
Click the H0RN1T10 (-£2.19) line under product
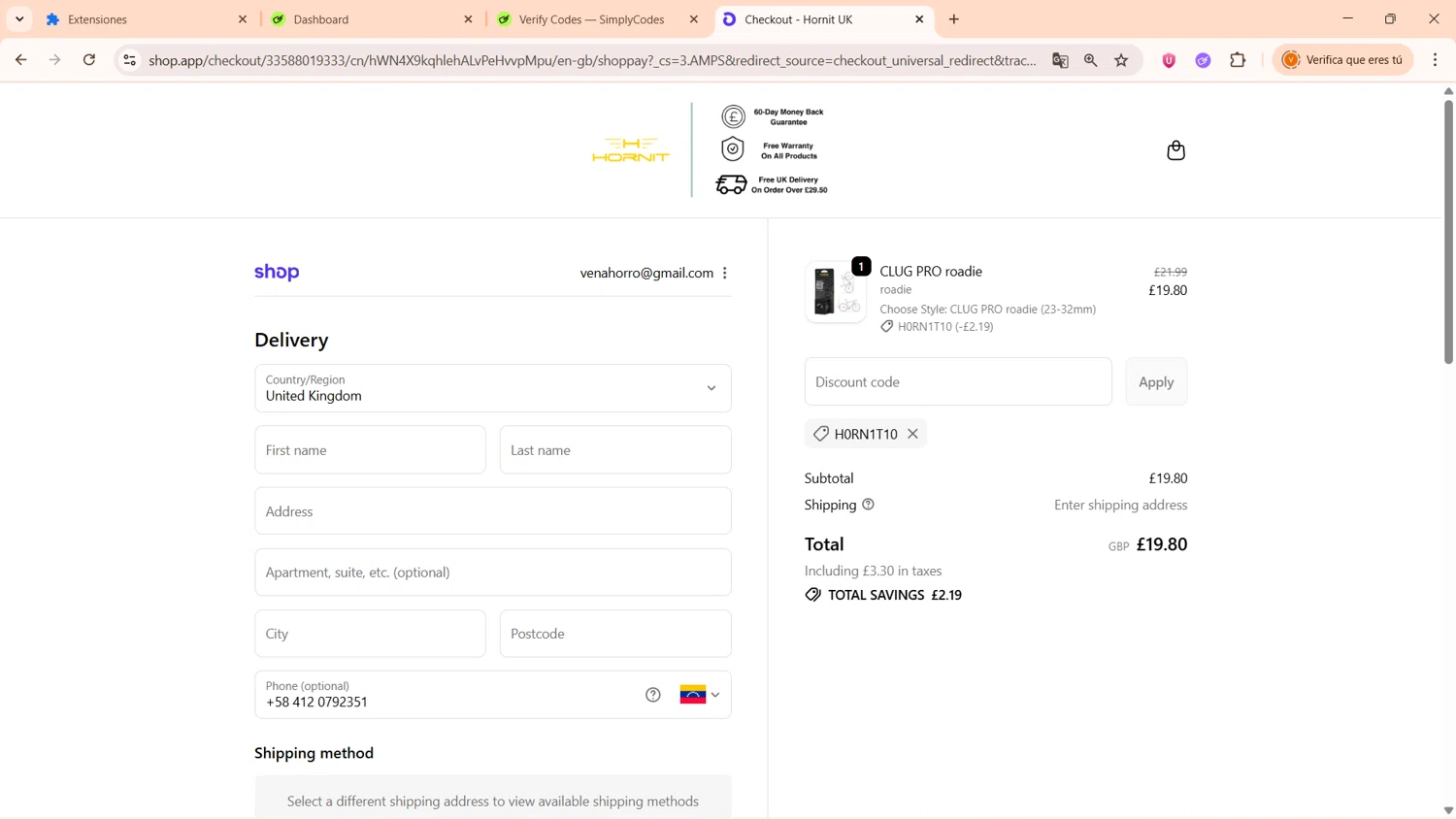[937, 327]
